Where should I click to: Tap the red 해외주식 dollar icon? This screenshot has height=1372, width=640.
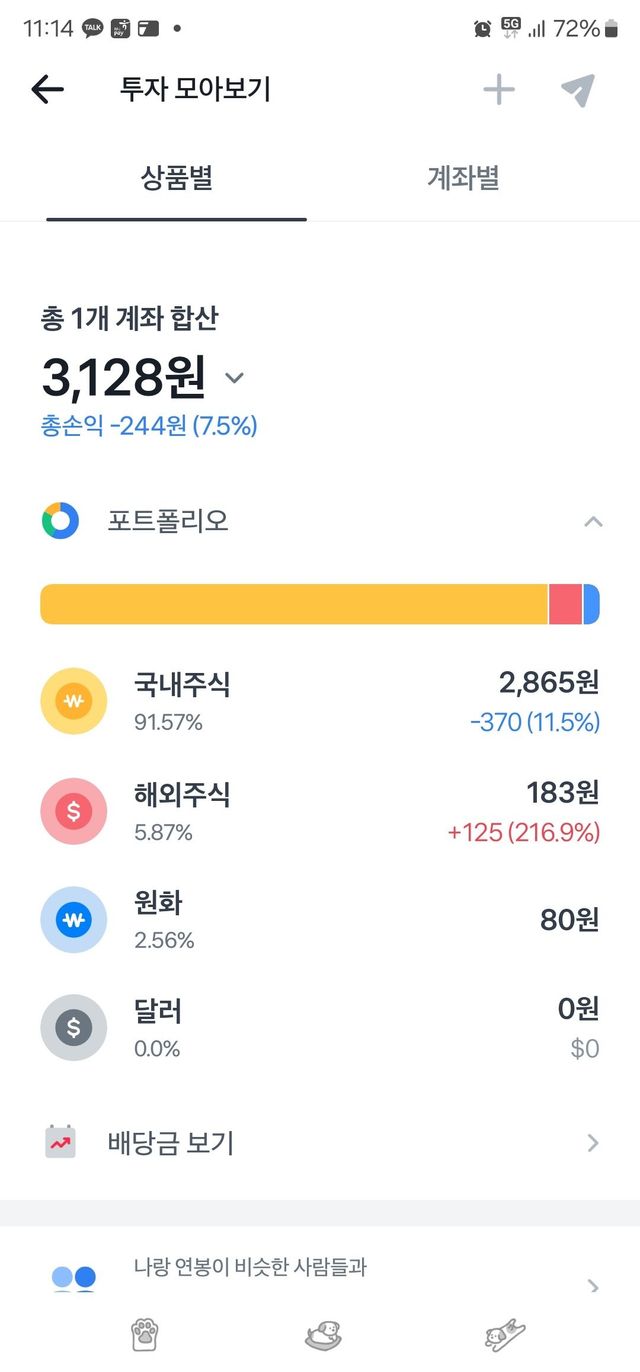tap(73, 811)
